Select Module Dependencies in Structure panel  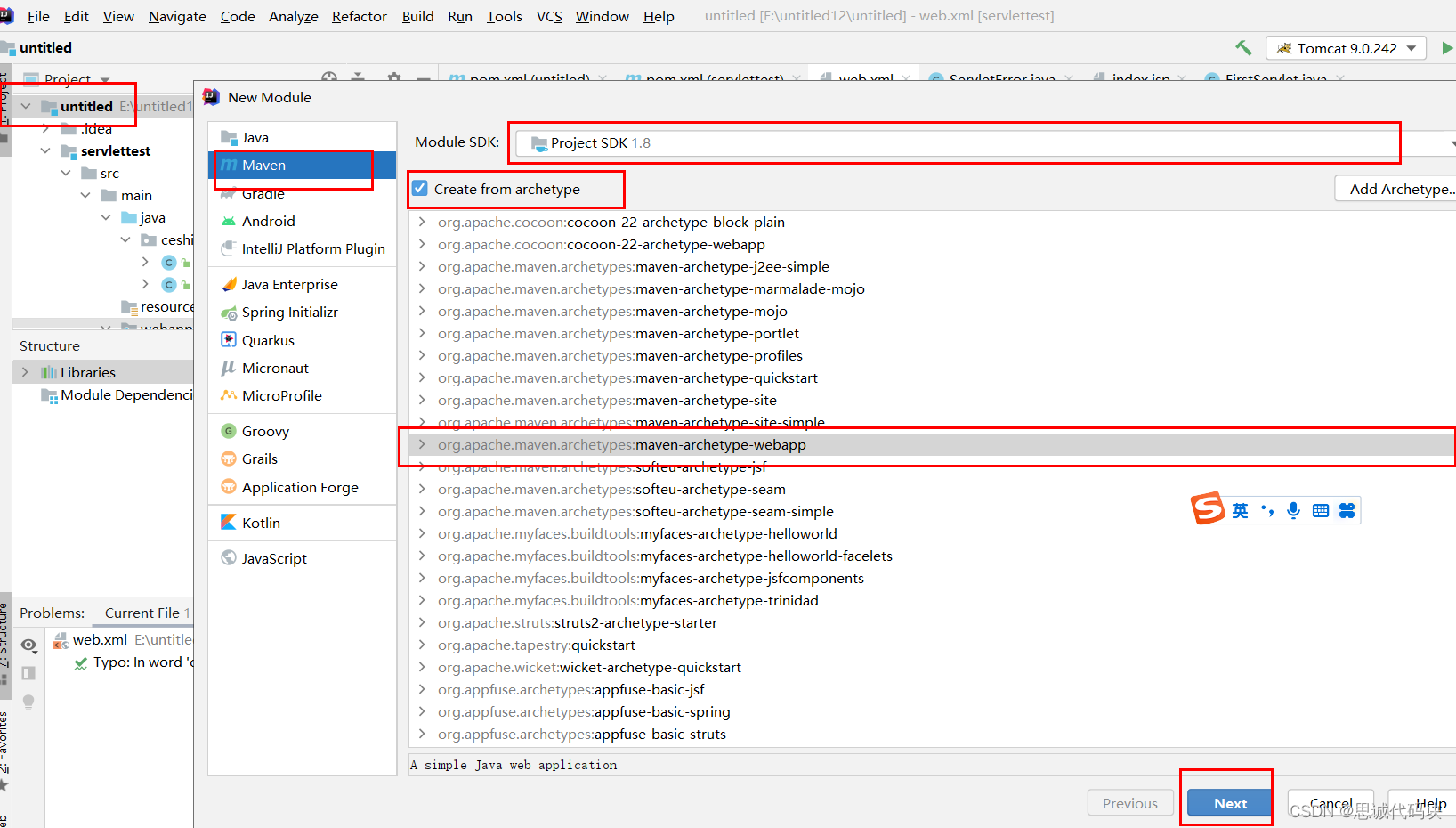pos(116,394)
